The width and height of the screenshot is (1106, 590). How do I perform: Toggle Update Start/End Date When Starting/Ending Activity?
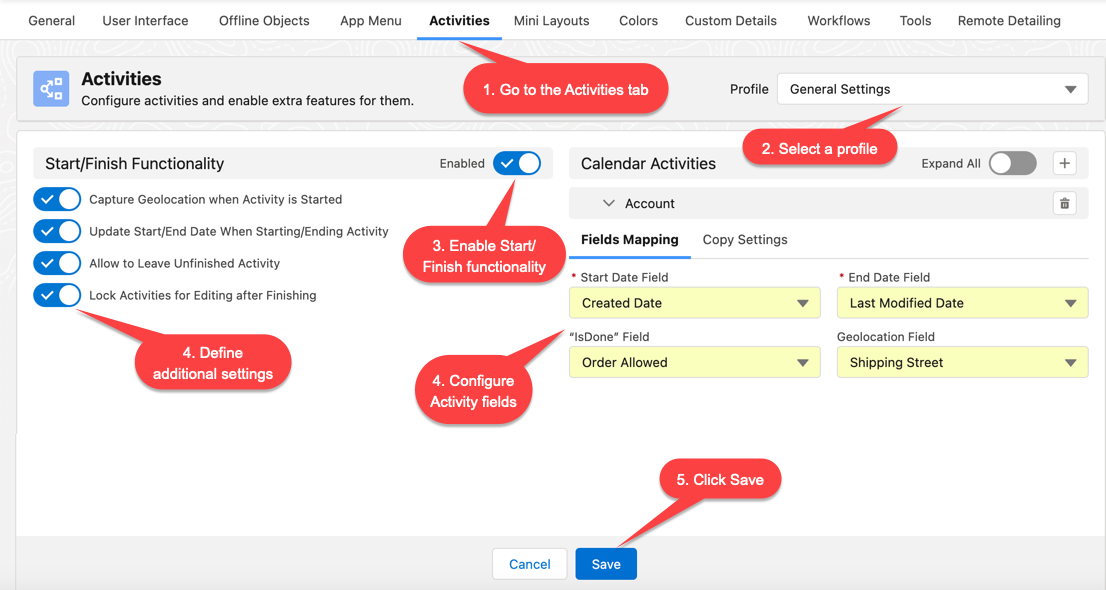(x=57, y=231)
